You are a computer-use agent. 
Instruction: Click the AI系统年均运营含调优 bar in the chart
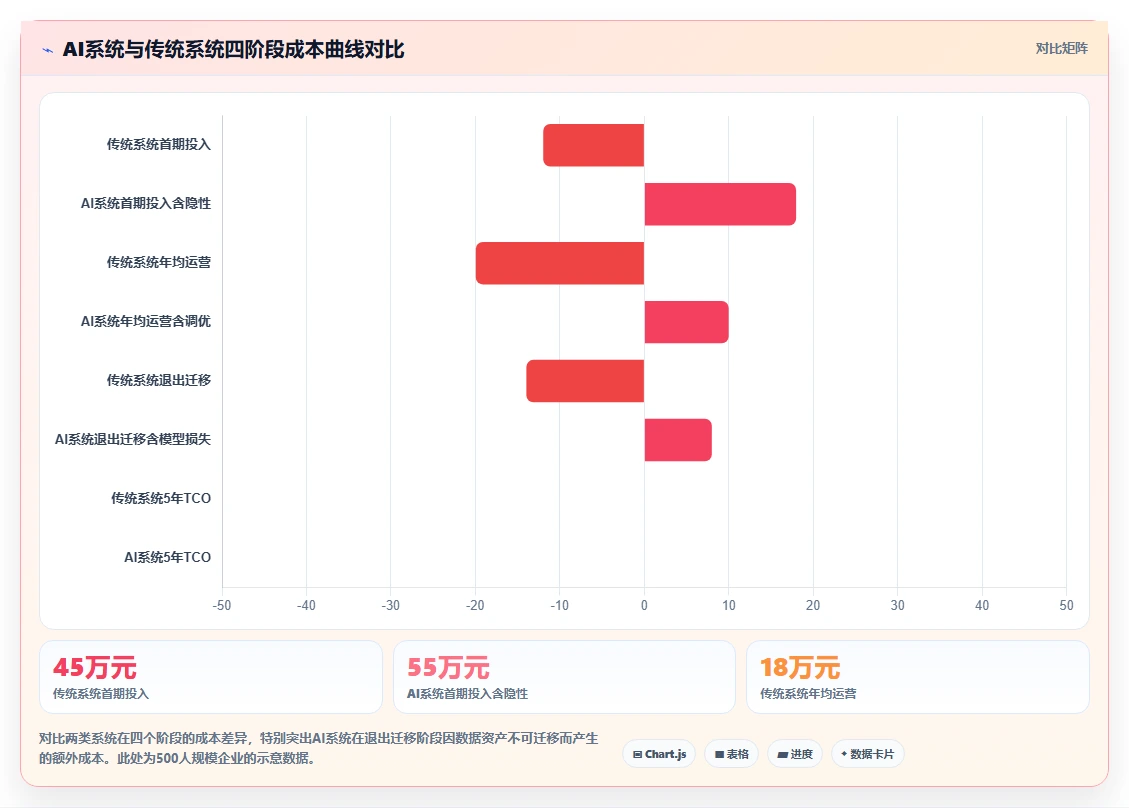click(686, 322)
